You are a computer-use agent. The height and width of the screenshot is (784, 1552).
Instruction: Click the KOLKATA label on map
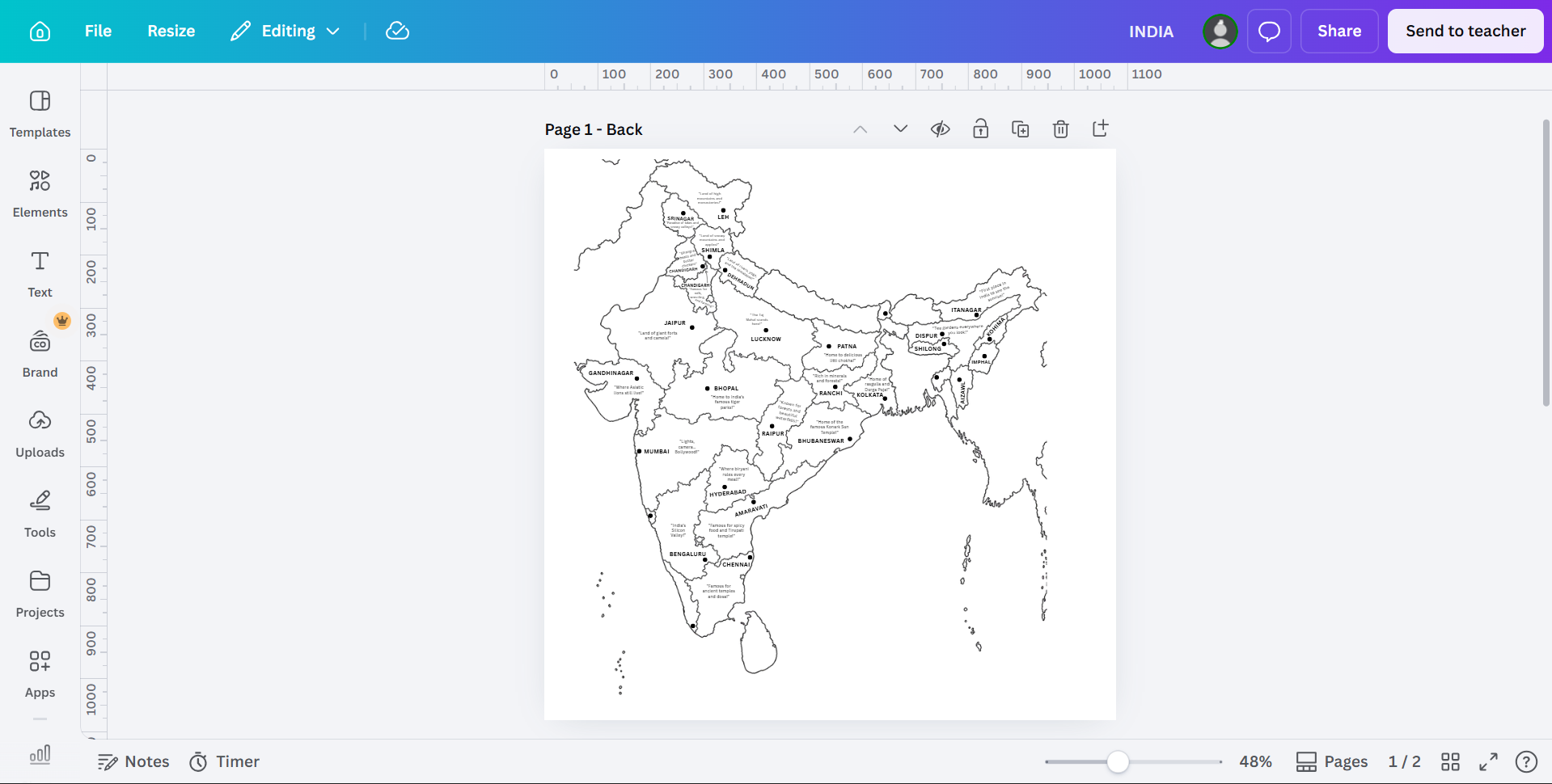[x=869, y=395]
